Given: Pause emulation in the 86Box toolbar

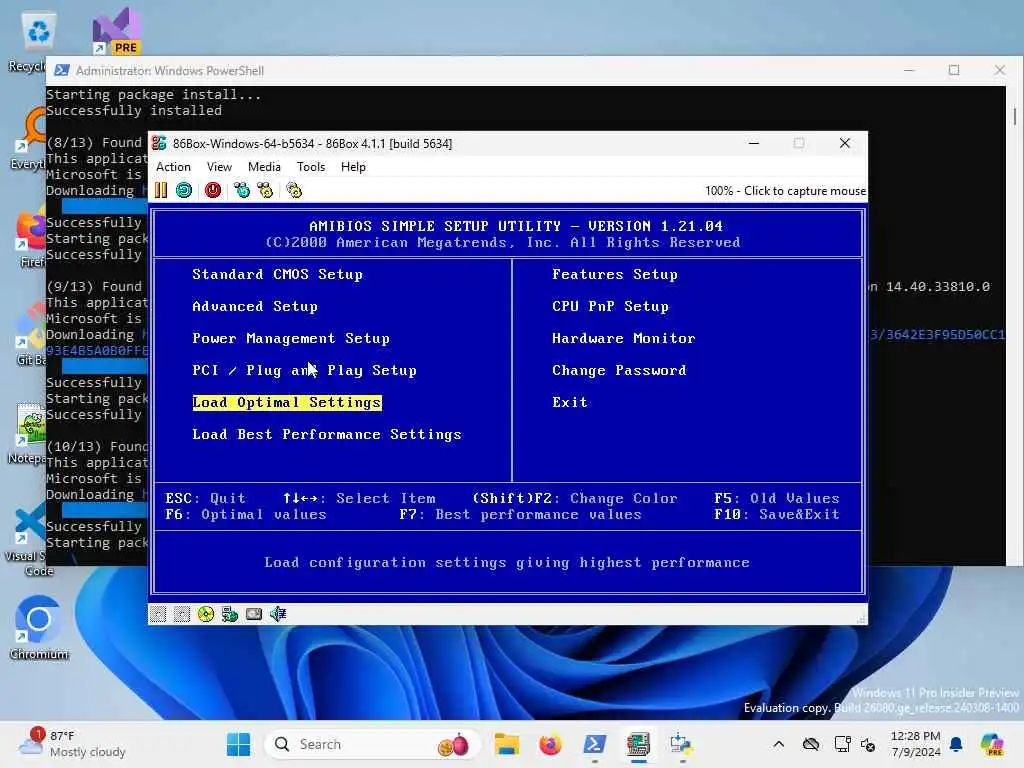Looking at the screenshot, I should pos(161,190).
